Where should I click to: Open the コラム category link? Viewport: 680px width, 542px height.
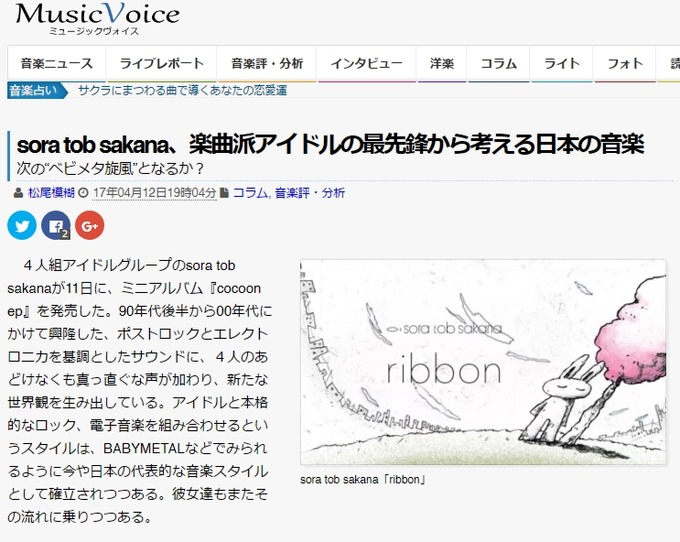(x=251, y=193)
